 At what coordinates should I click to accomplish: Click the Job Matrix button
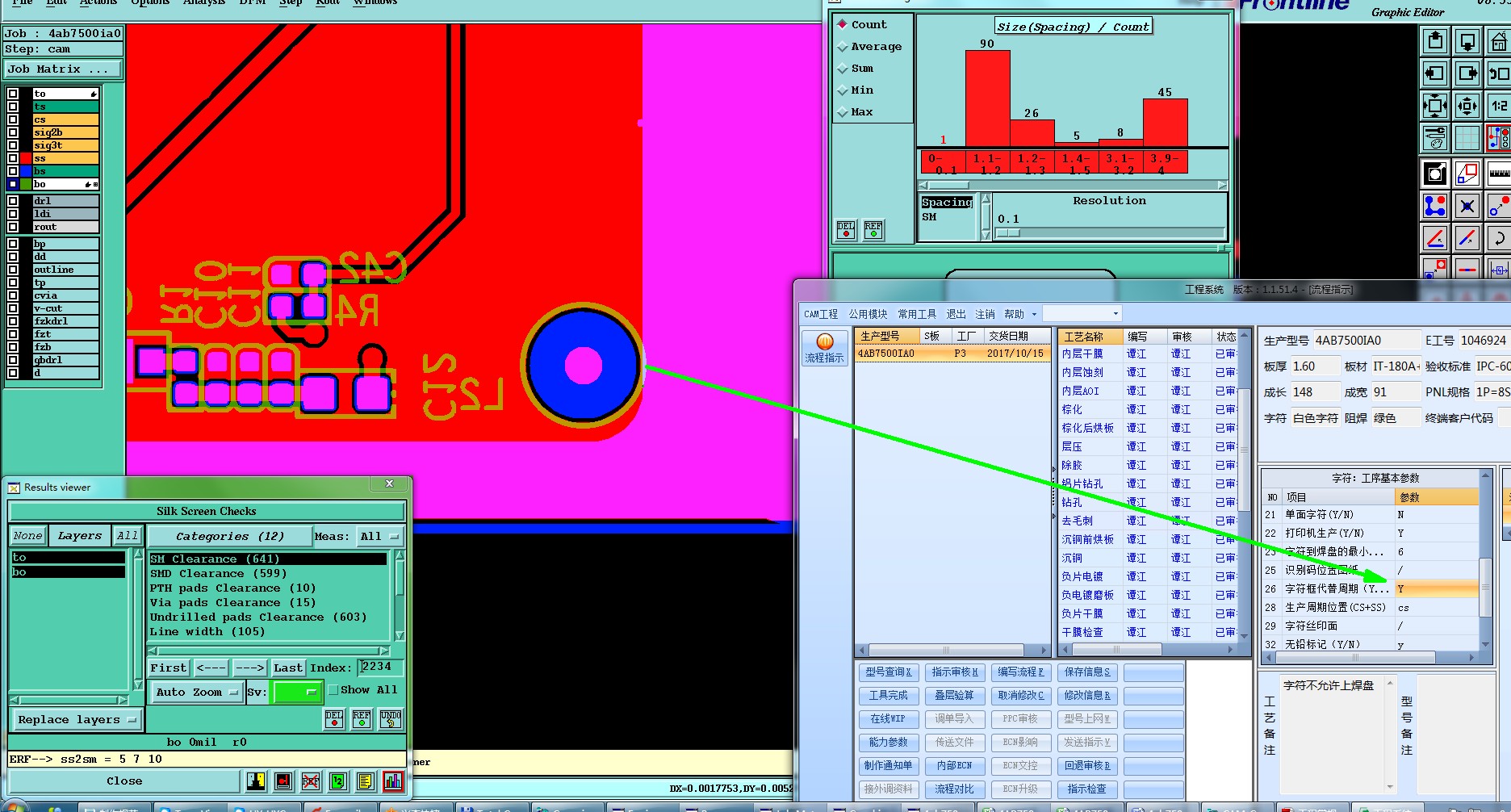[x=63, y=69]
